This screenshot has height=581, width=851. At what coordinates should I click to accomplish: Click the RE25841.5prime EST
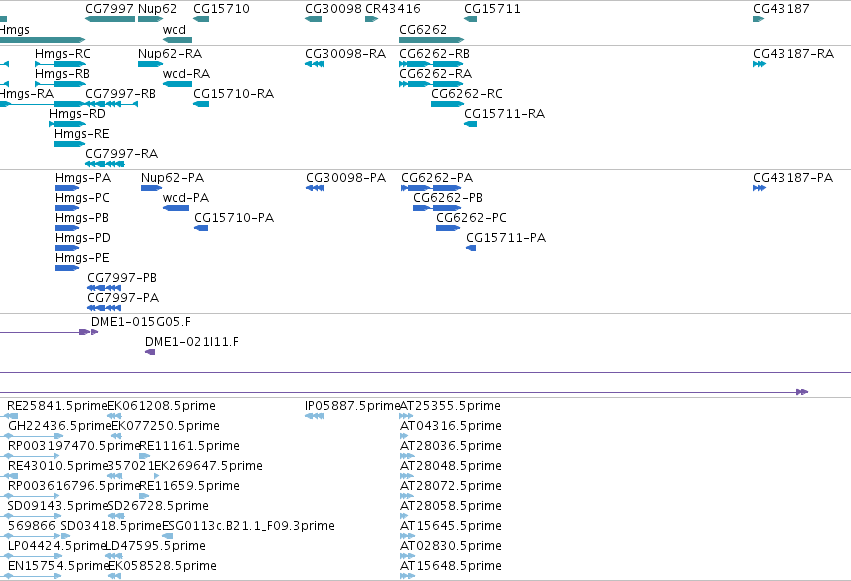pyautogui.click(x=10, y=416)
